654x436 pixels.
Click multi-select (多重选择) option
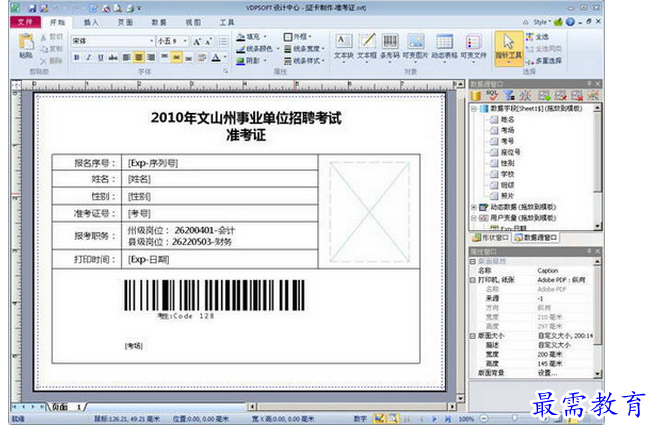[543, 61]
